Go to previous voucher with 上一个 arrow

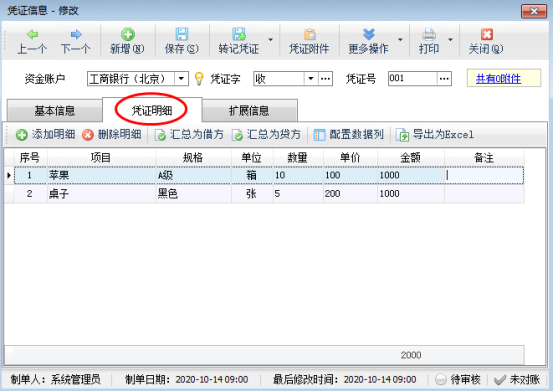pyautogui.click(x=33, y=34)
